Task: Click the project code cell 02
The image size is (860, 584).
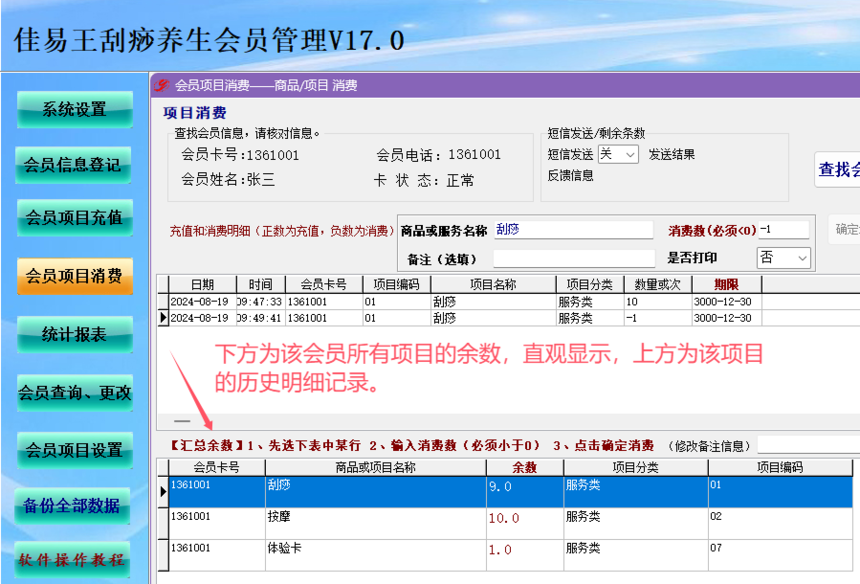Action: [x=780, y=523]
